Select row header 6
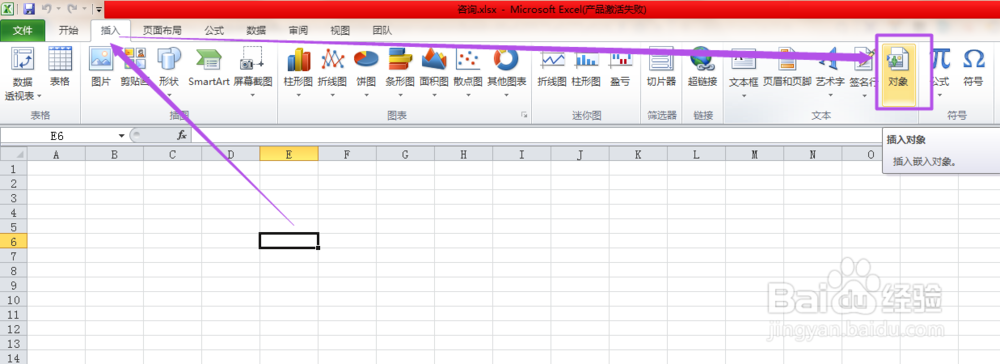The height and width of the screenshot is (364, 1000). click(x=13, y=241)
